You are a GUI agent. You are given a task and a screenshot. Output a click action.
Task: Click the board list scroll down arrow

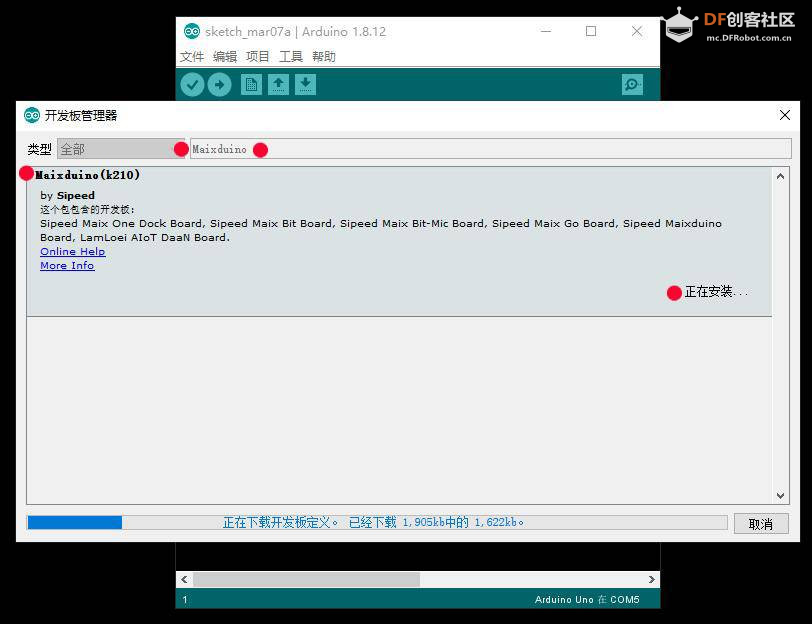pyautogui.click(x=780, y=496)
